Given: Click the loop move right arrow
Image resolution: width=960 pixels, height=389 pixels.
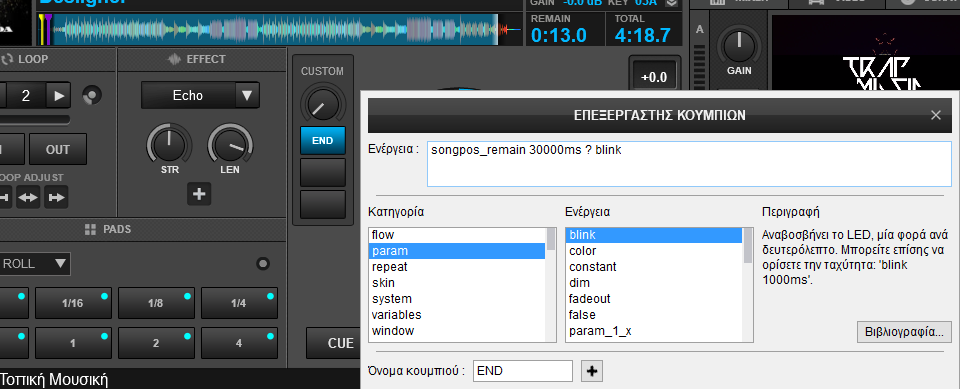Looking at the screenshot, I should click(x=56, y=197).
